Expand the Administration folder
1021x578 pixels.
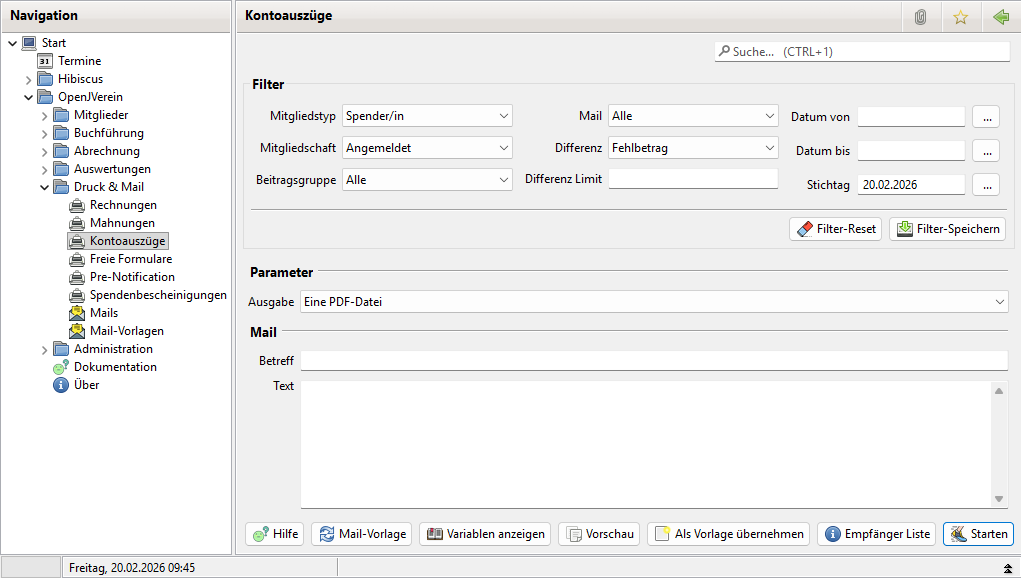44,349
